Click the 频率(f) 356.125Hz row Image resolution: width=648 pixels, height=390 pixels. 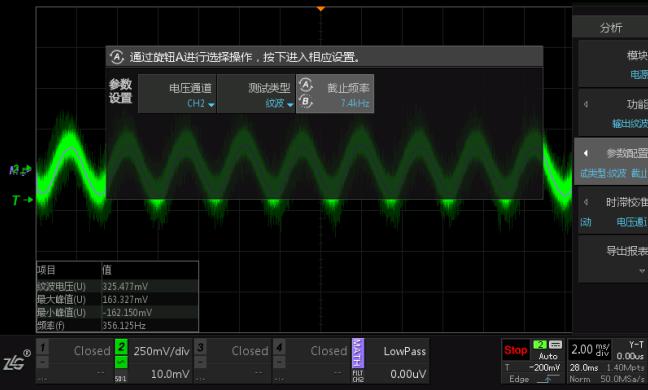pyautogui.click(x=117, y=326)
